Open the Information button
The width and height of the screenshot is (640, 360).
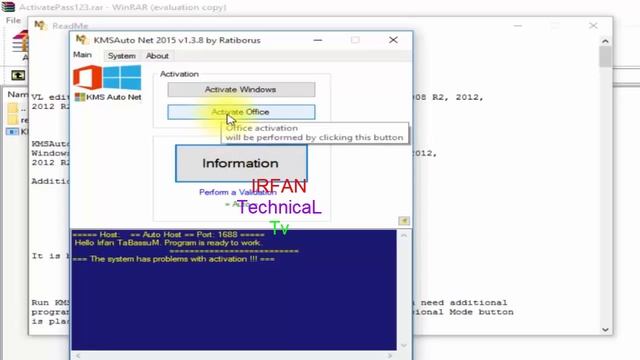coord(241,163)
